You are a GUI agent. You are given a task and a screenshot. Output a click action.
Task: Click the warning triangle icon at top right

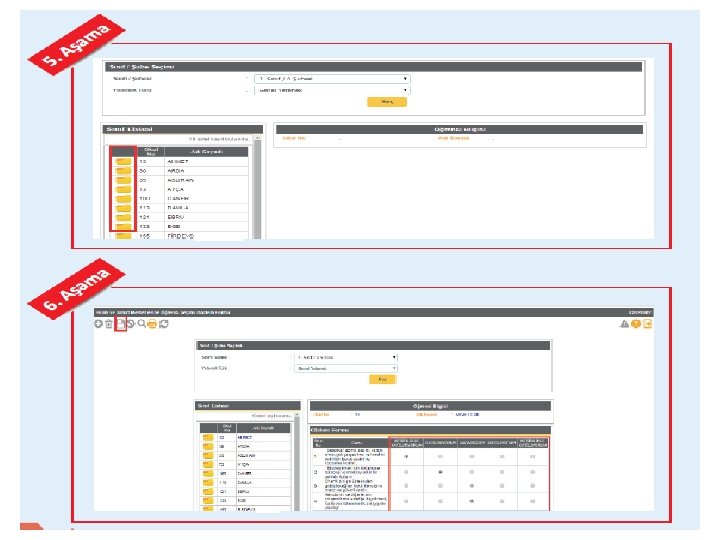[x=624, y=324]
